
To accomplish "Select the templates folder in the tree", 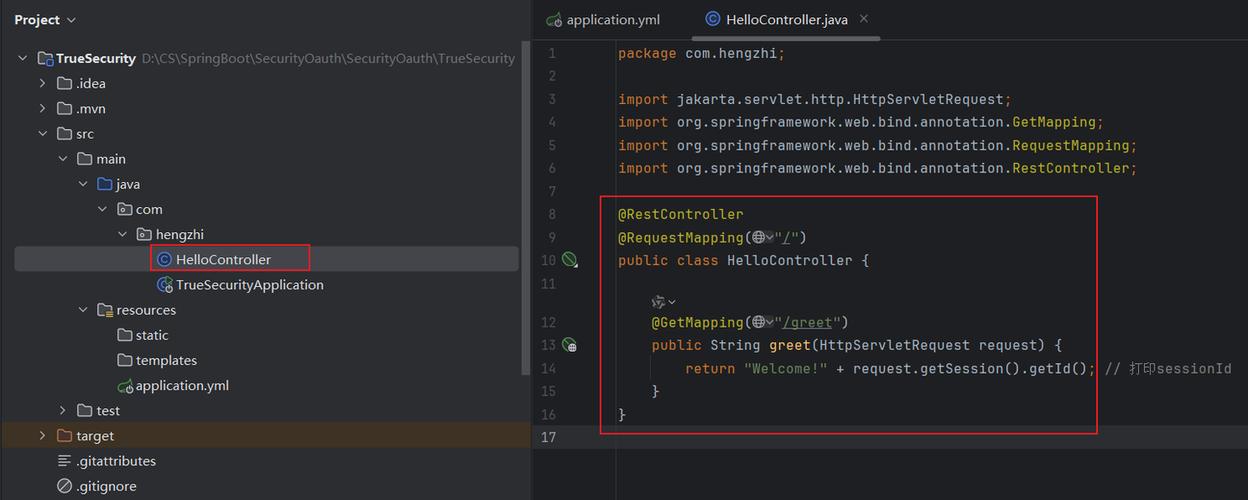I will pos(166,361).
